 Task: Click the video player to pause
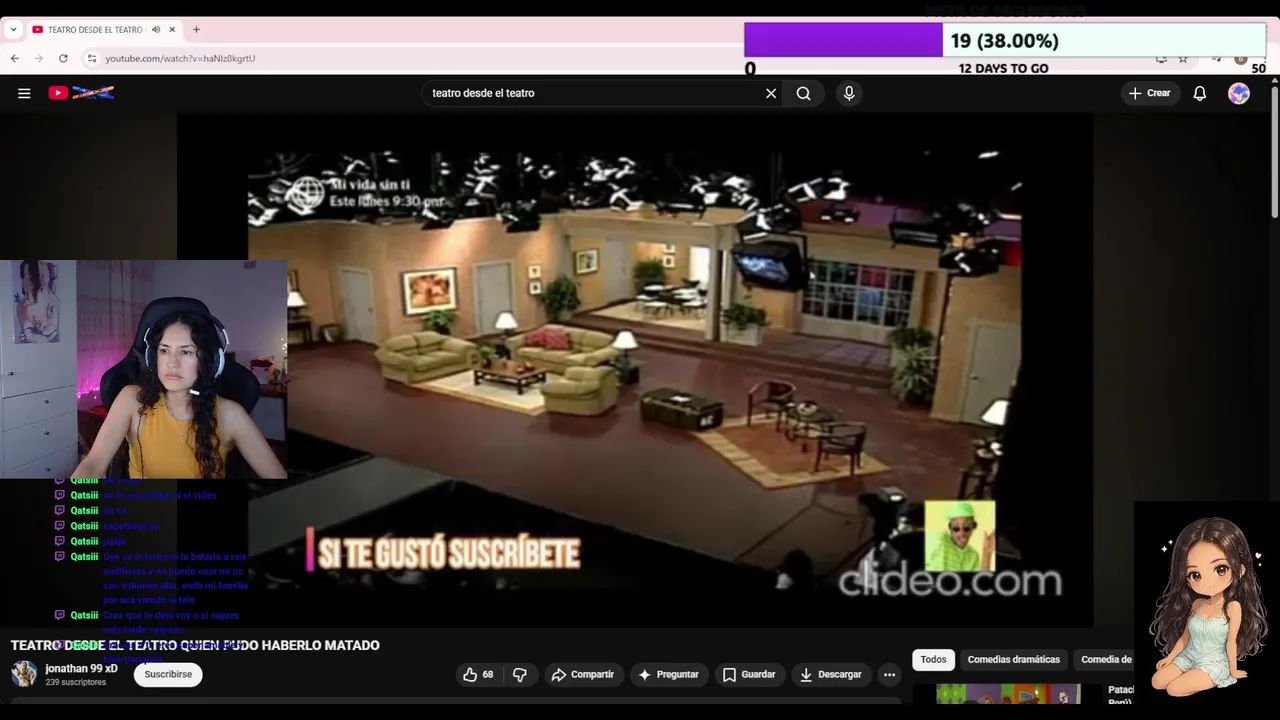(x=635, y=370)
